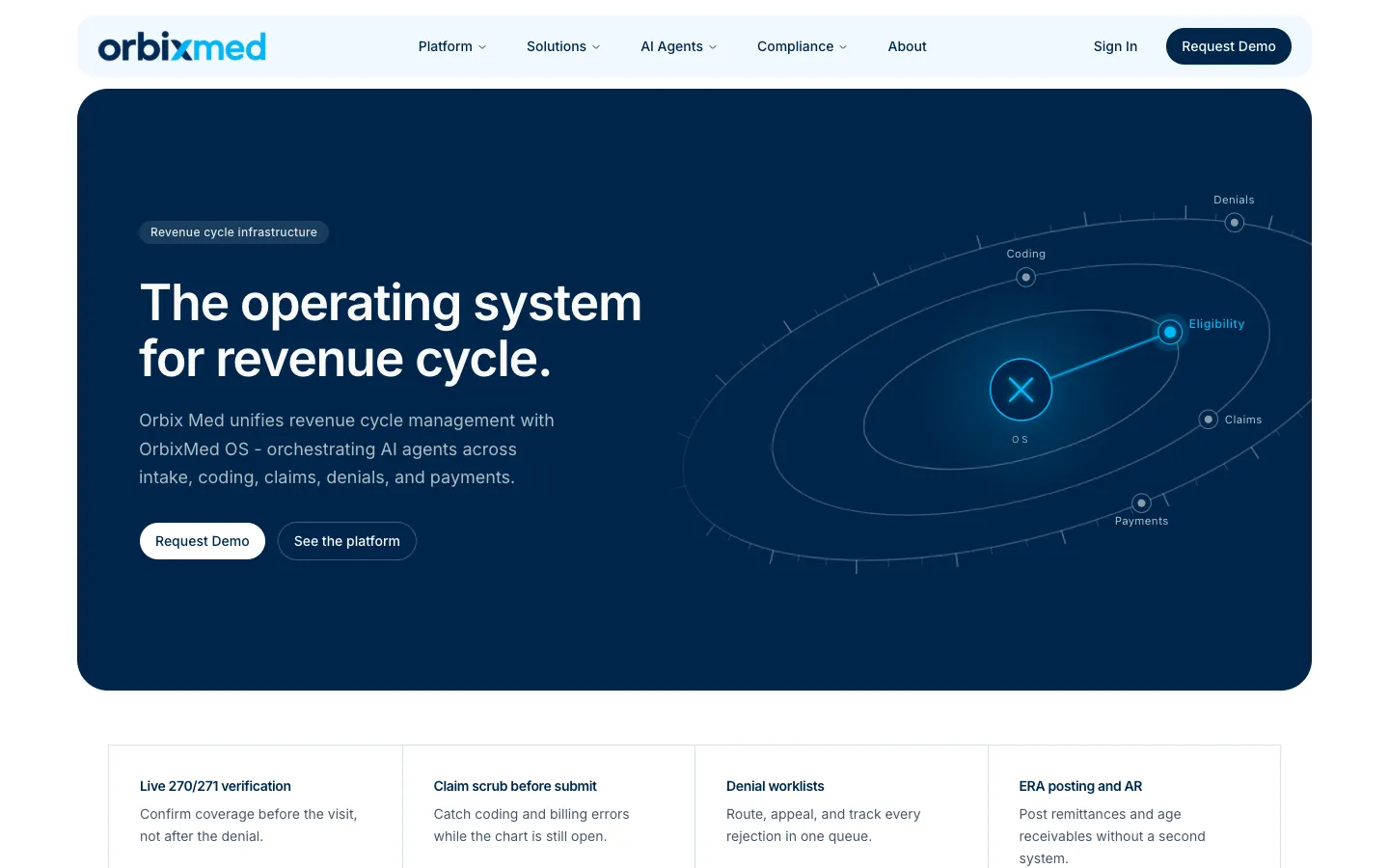
Task: Go to the About page
Action: pyautogui.click(x=907, y=46)
